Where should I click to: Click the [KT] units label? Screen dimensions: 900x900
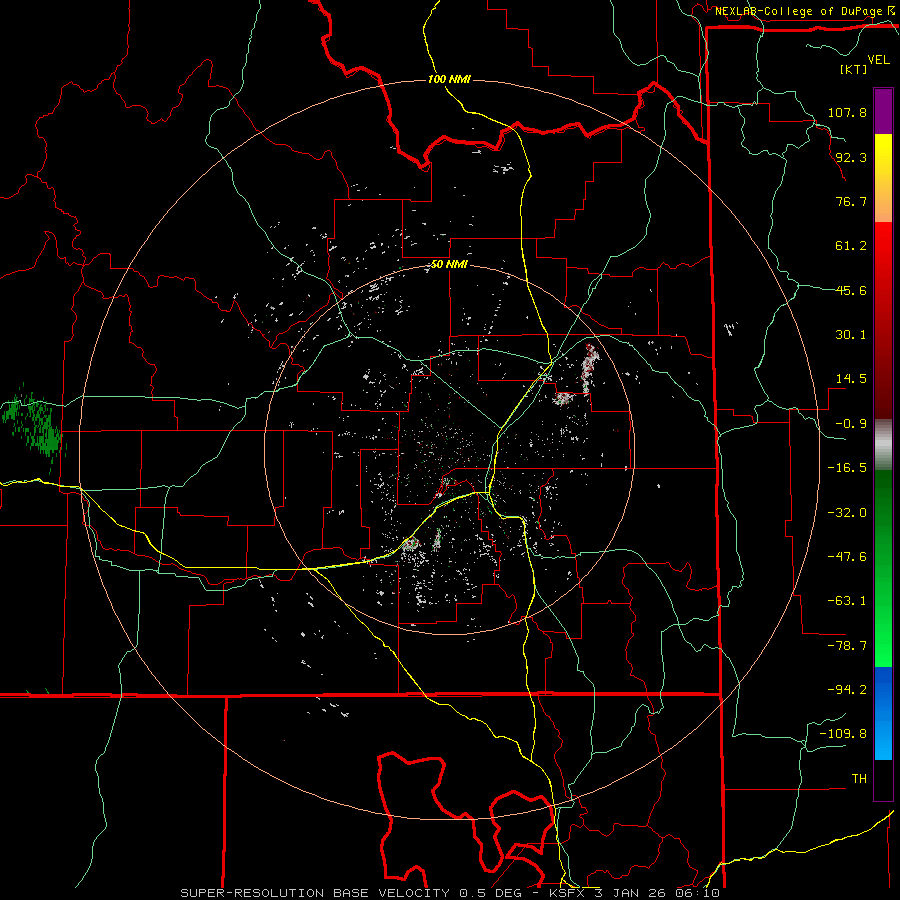pos(854,69)
